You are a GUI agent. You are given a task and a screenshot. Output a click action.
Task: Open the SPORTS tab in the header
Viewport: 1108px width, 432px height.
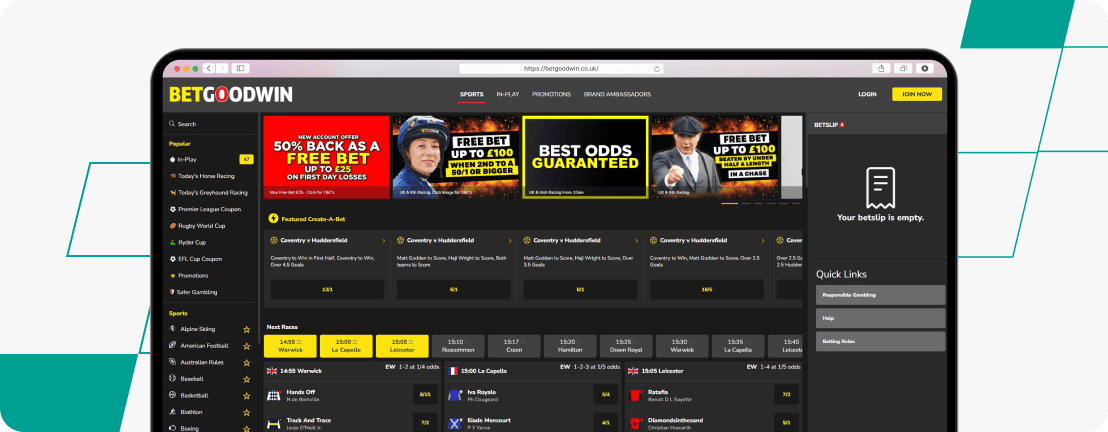[471, 94]
